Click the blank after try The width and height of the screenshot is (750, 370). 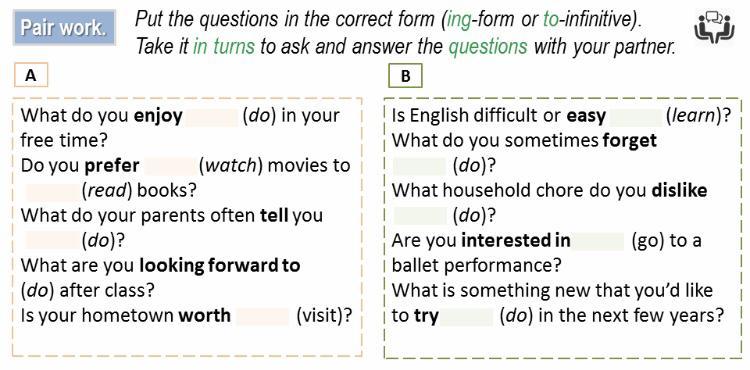pos(466,316)
